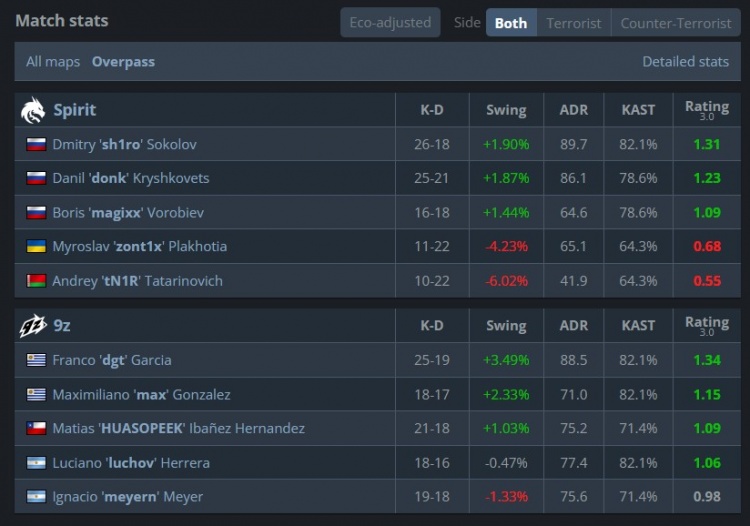Screen dimensions: 750x526
Task: Switch to the All maps tab
Action: click(53, 62)
